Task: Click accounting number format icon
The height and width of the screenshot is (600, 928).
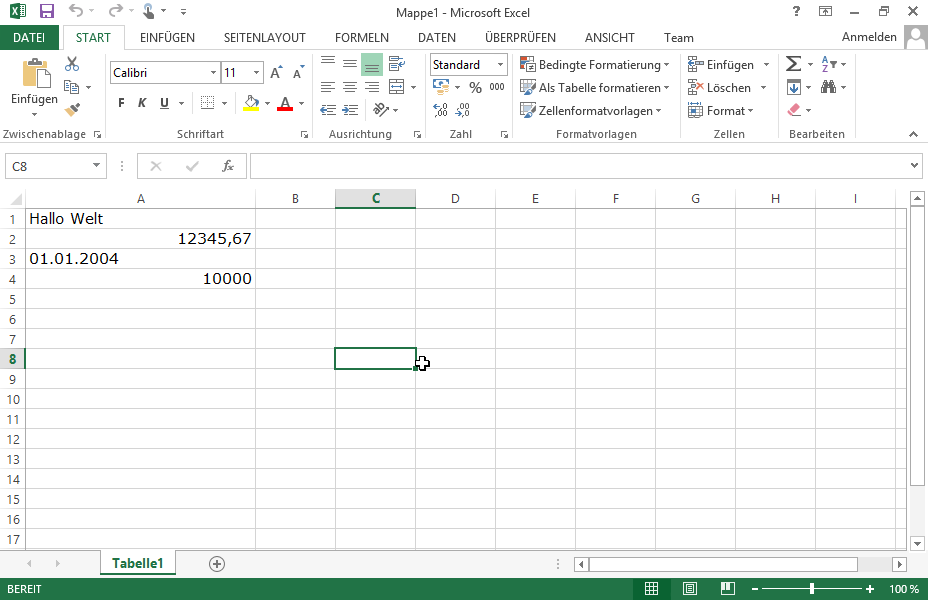Action: (441, 87)
